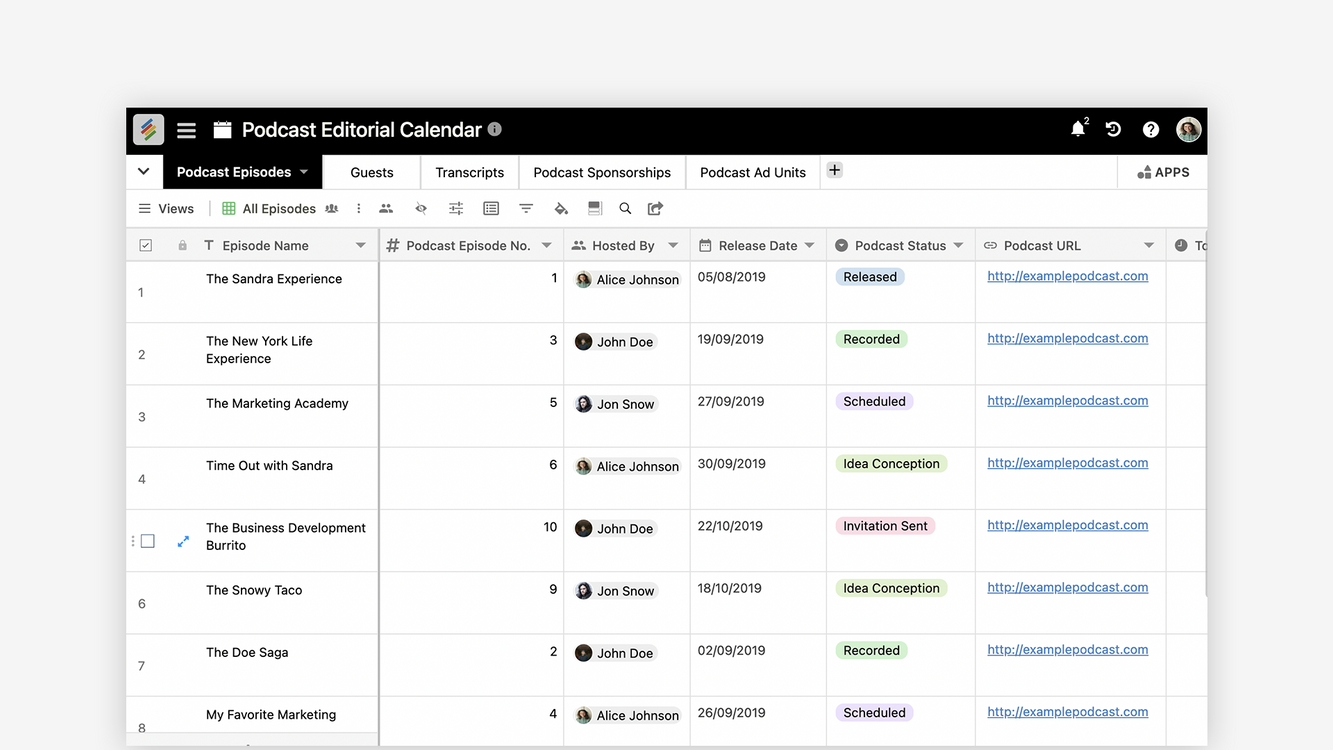Expand the Business Development Burrito record

(x=183, y=541)
